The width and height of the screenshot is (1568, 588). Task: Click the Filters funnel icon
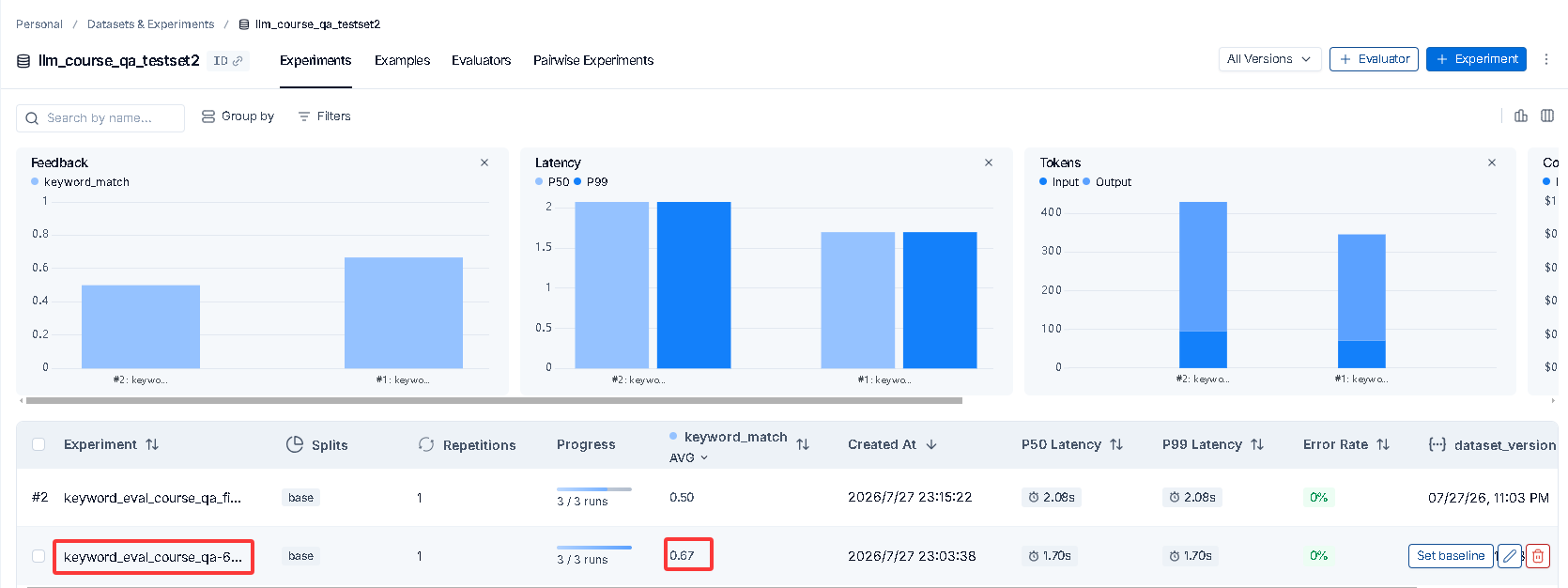click(304, 116)
